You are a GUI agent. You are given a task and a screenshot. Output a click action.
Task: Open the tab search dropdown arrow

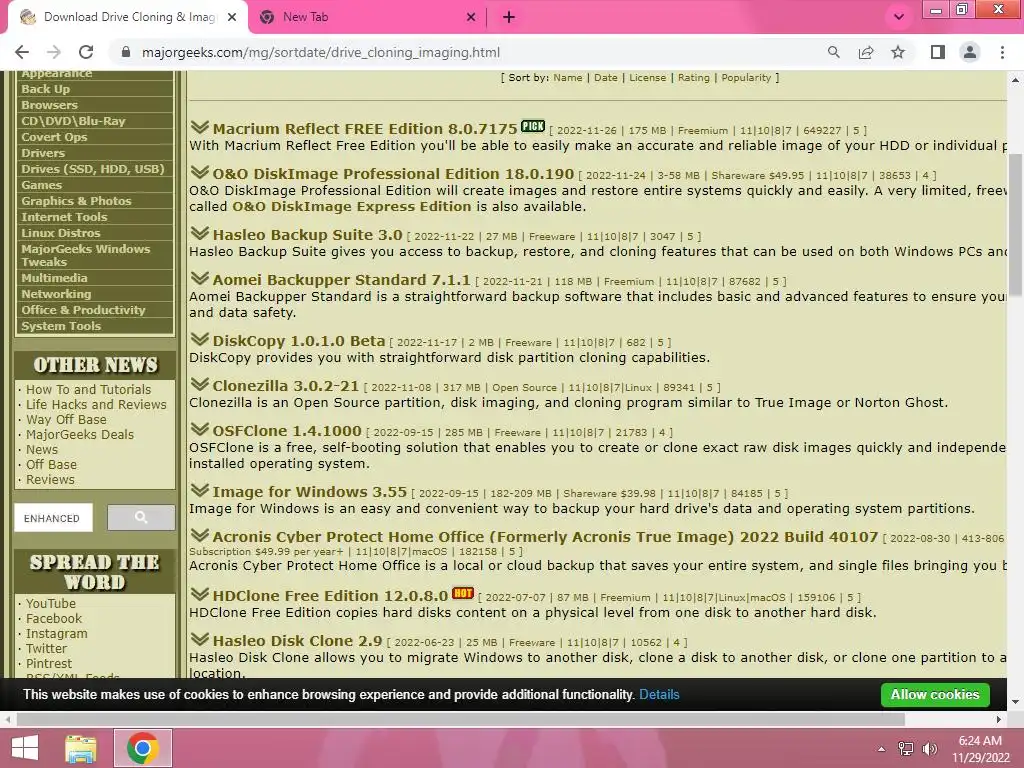pos(899,17)
